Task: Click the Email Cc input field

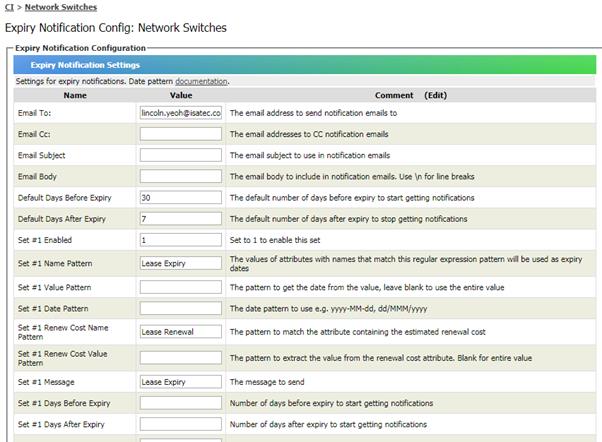Action: 181,134
